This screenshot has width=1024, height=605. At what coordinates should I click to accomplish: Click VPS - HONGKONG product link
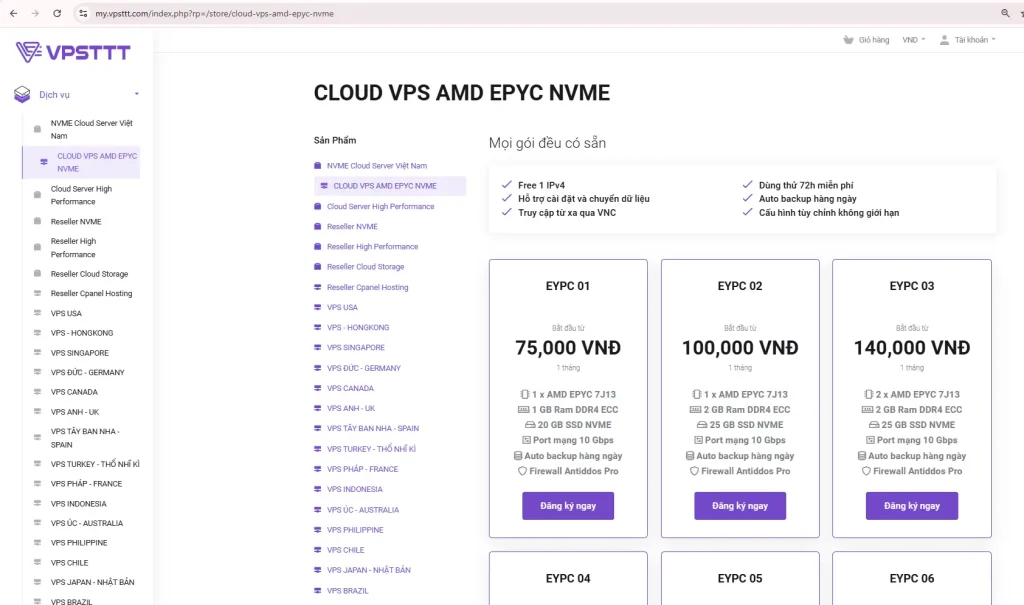[x=358, y=327]
